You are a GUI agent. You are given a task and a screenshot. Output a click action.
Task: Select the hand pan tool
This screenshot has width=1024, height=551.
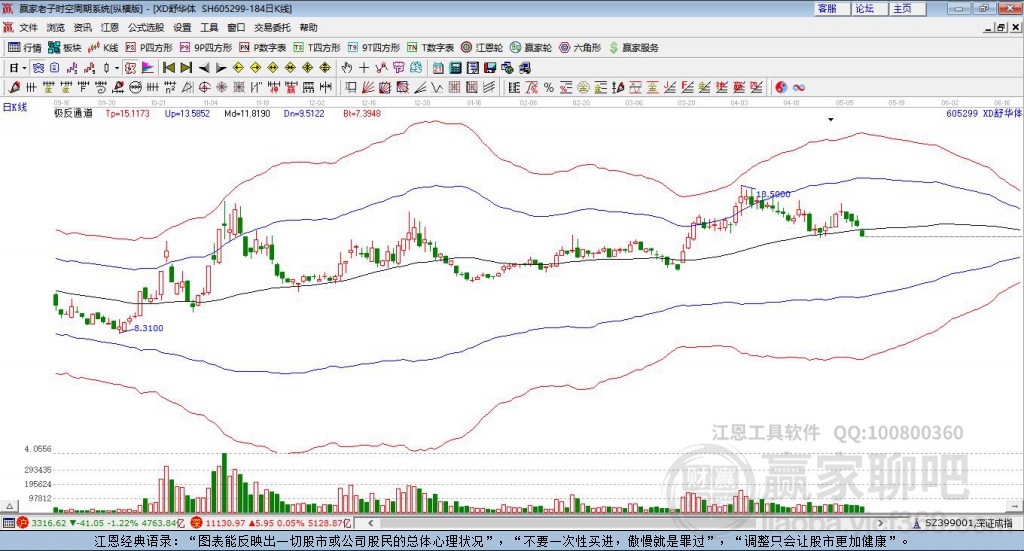(347, 68)
